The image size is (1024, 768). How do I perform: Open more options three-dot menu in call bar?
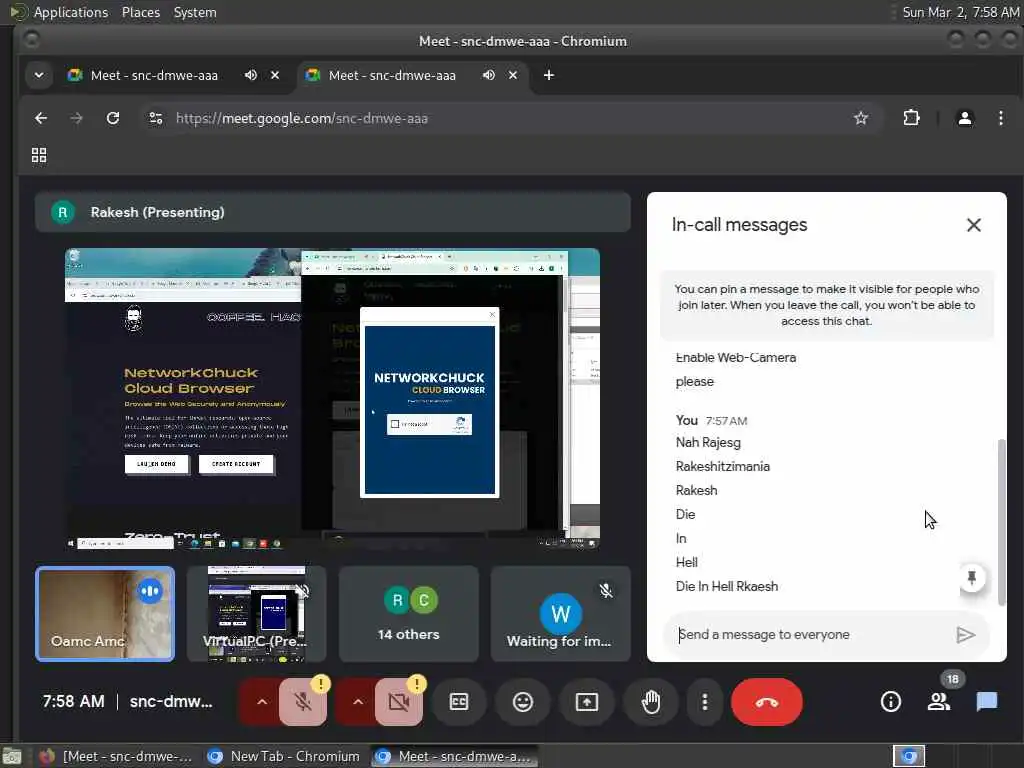click(704, 702)
